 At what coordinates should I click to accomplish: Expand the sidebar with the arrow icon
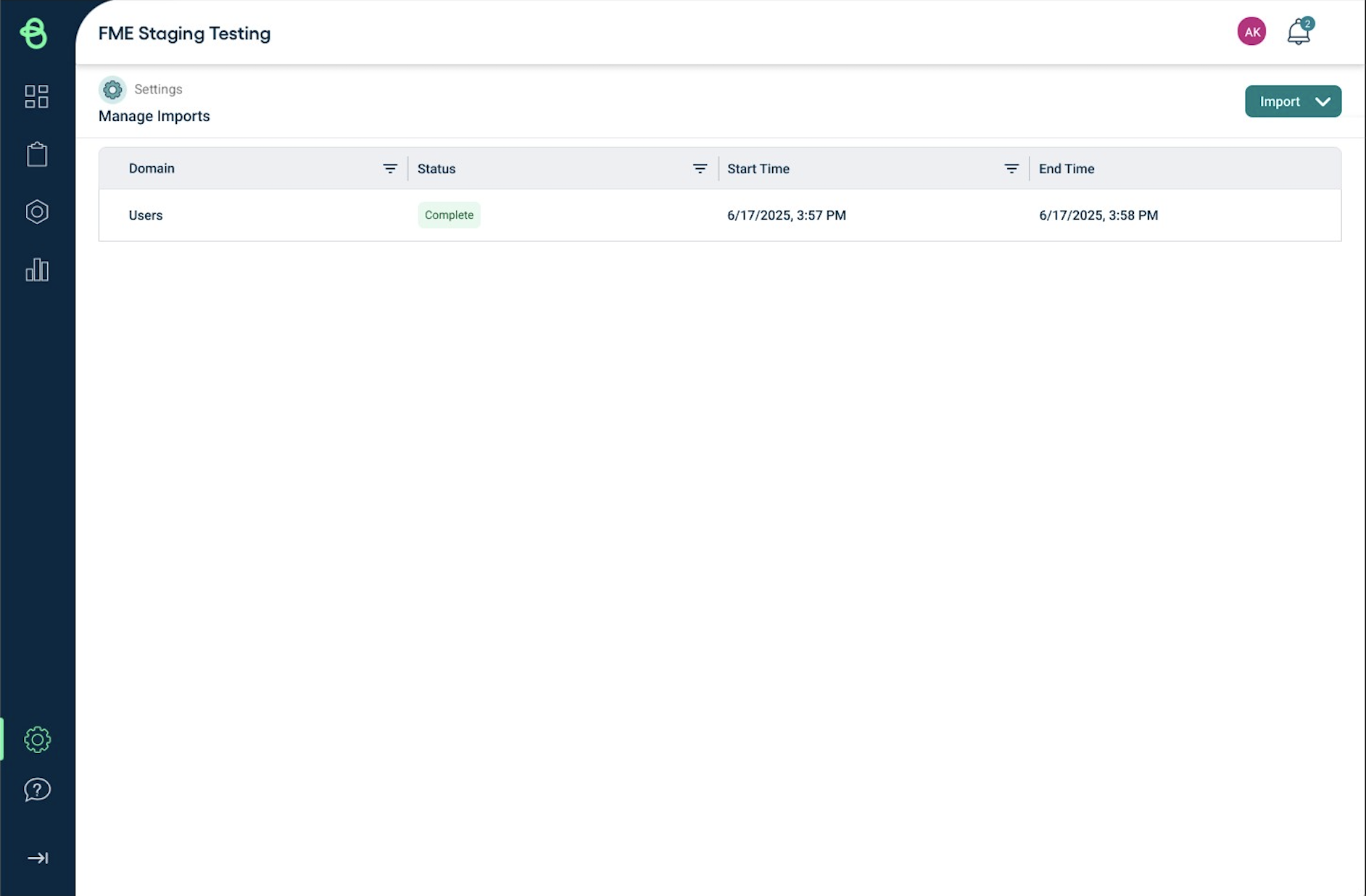point(37,858)
